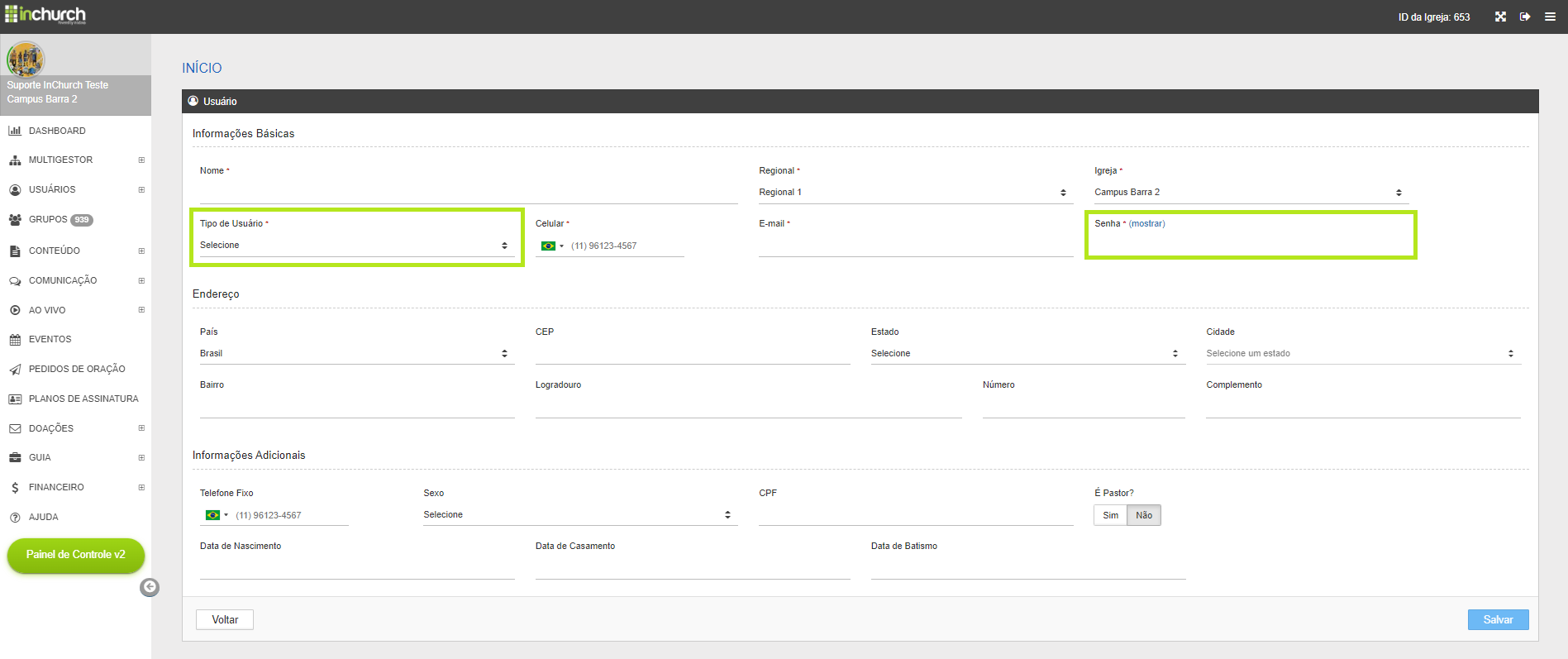Screen dimensions: 1568x659
Task: Expand the Doações submenu plus
Action: 141,428
